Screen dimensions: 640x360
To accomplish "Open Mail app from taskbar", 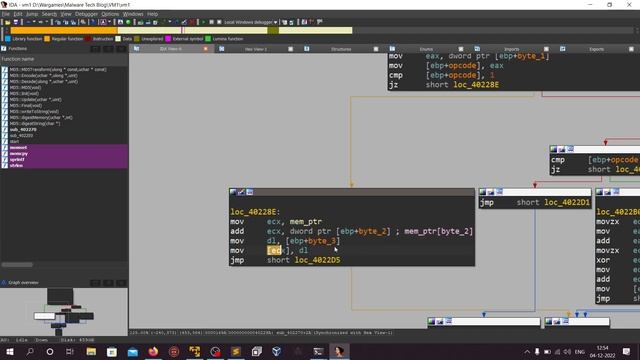I will tap(133, 351).
